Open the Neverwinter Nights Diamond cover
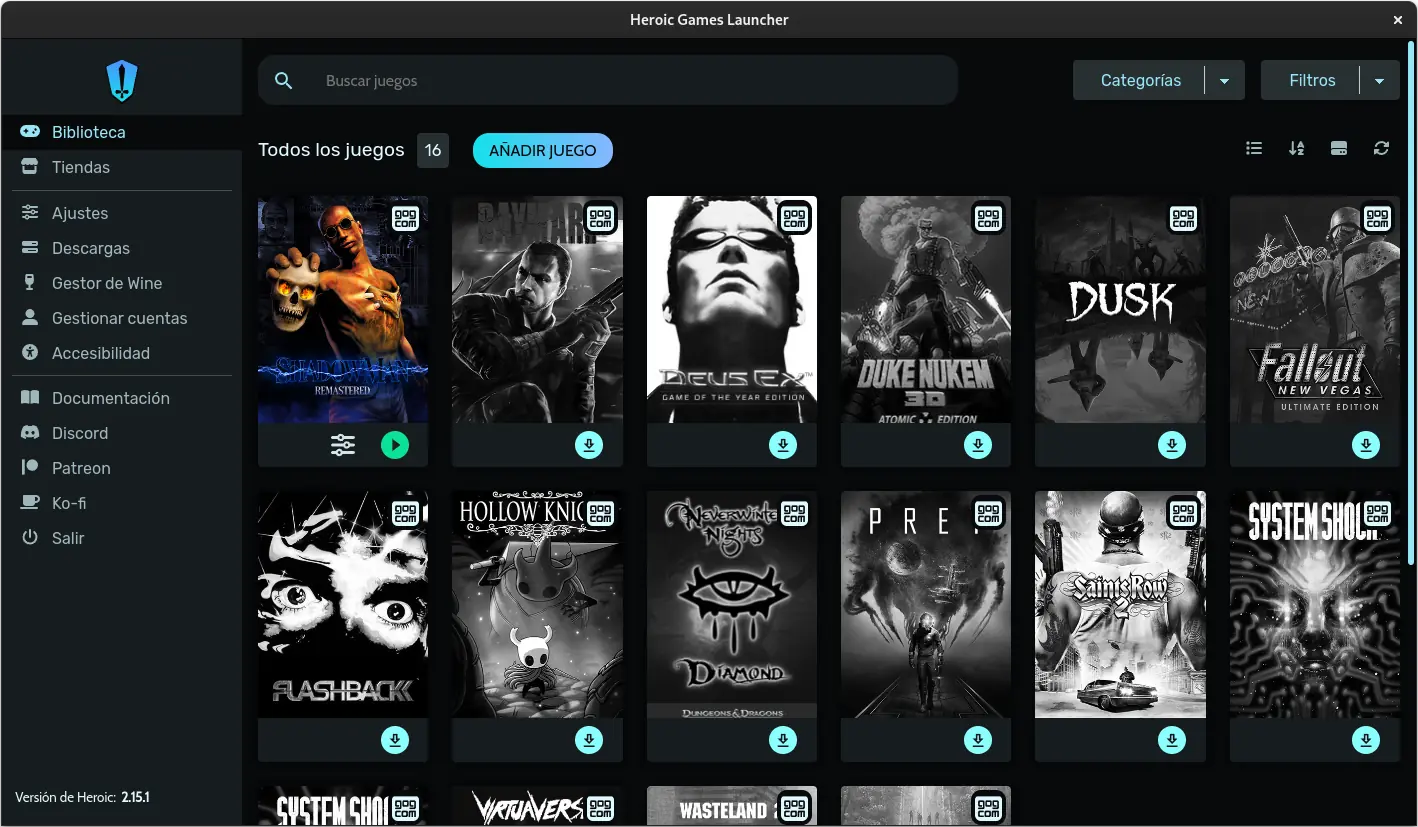This screenshot has height=827, width=1418. (x=732, y=604)
